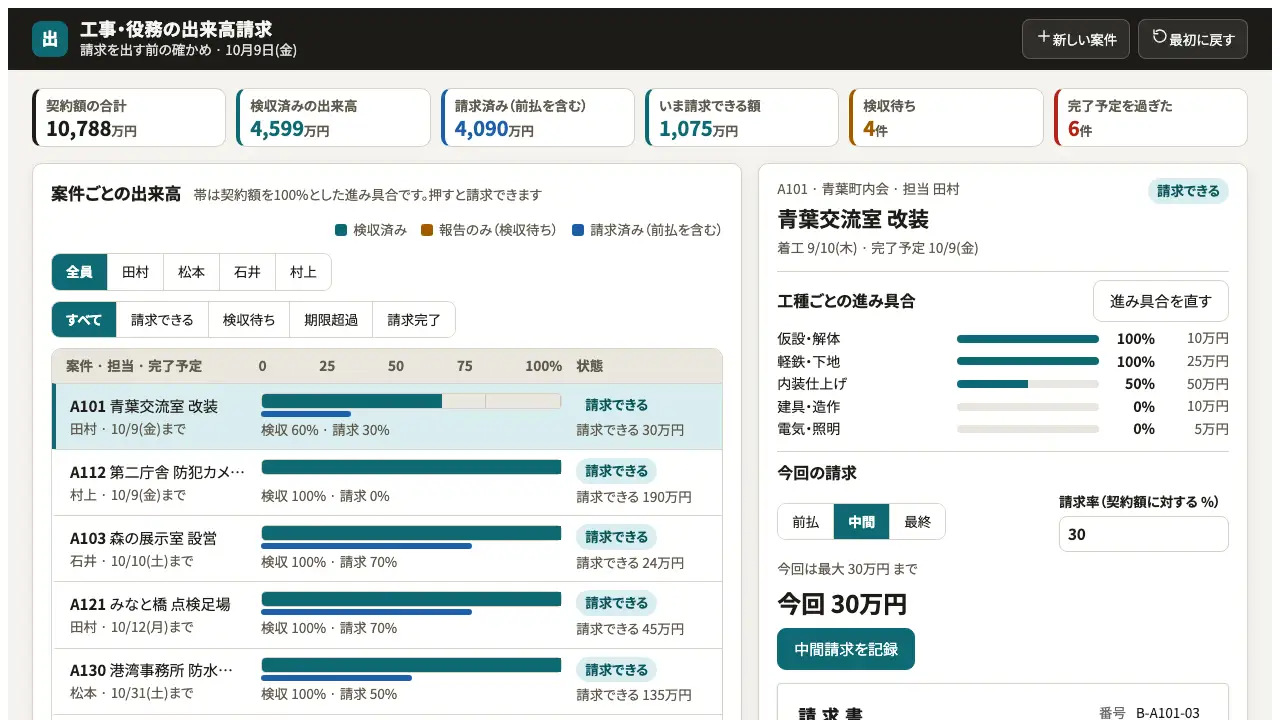Click the 内装仕上げ 50% progress bar
This screenshot has height=720, width=1280.
coord(1028,384)
